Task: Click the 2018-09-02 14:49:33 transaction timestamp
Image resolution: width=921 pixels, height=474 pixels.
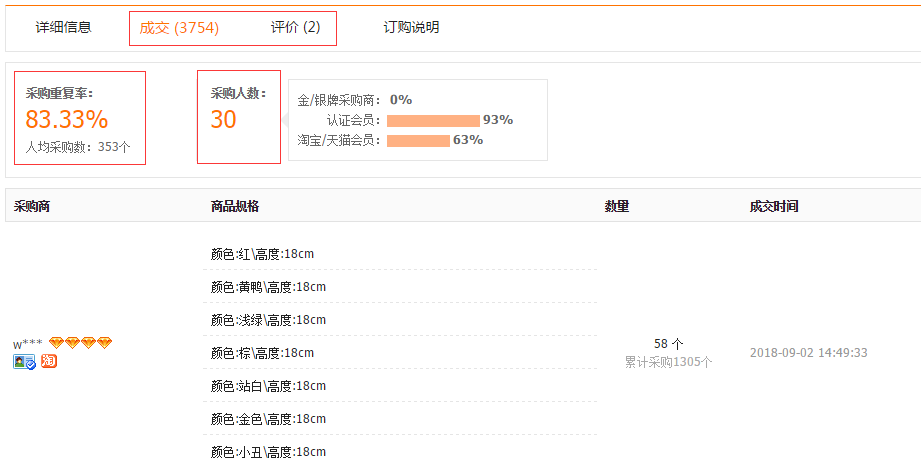Action: (x=810, y=353)
